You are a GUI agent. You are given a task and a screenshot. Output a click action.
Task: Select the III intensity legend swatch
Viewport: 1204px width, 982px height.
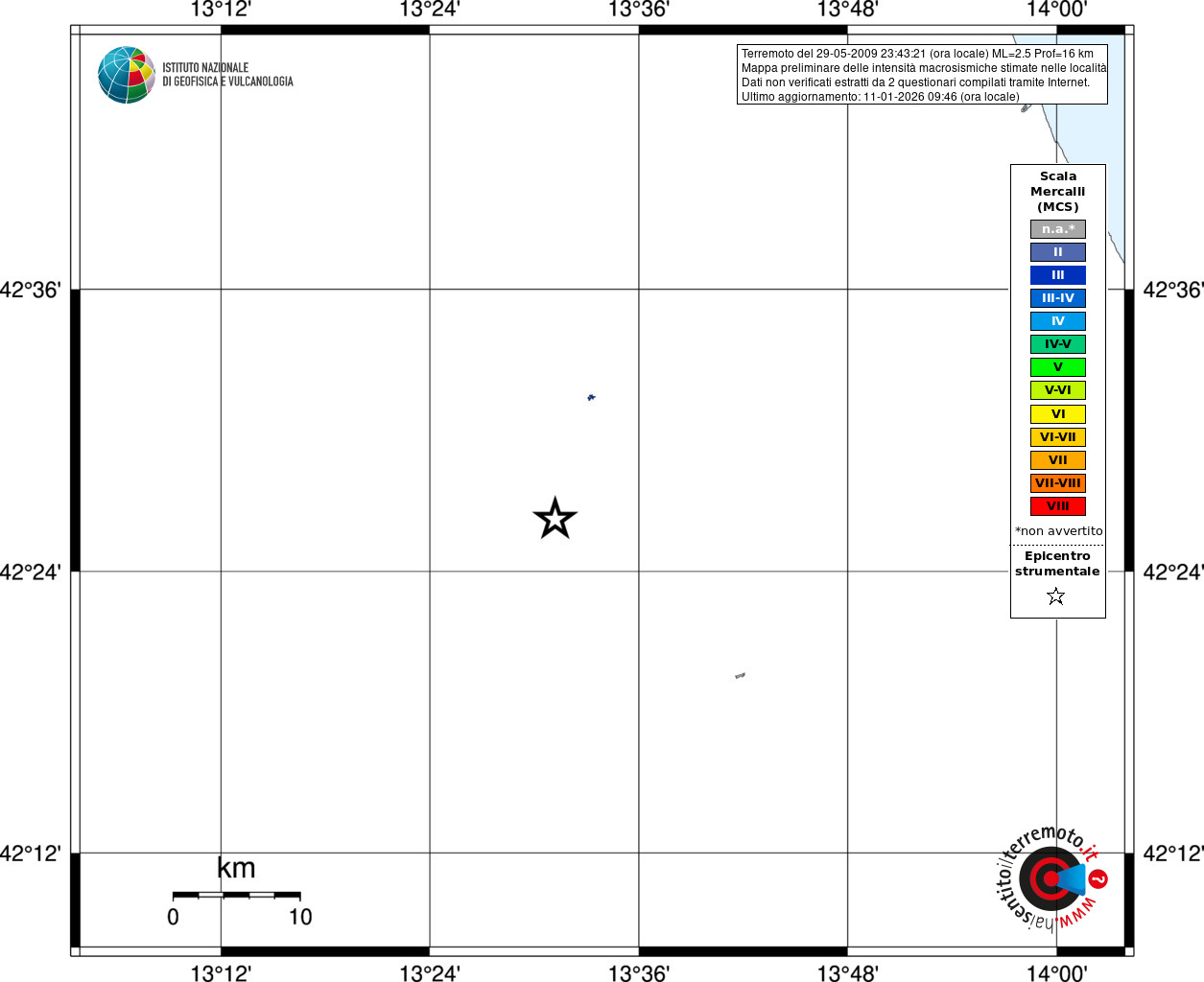pos(1058,275)
